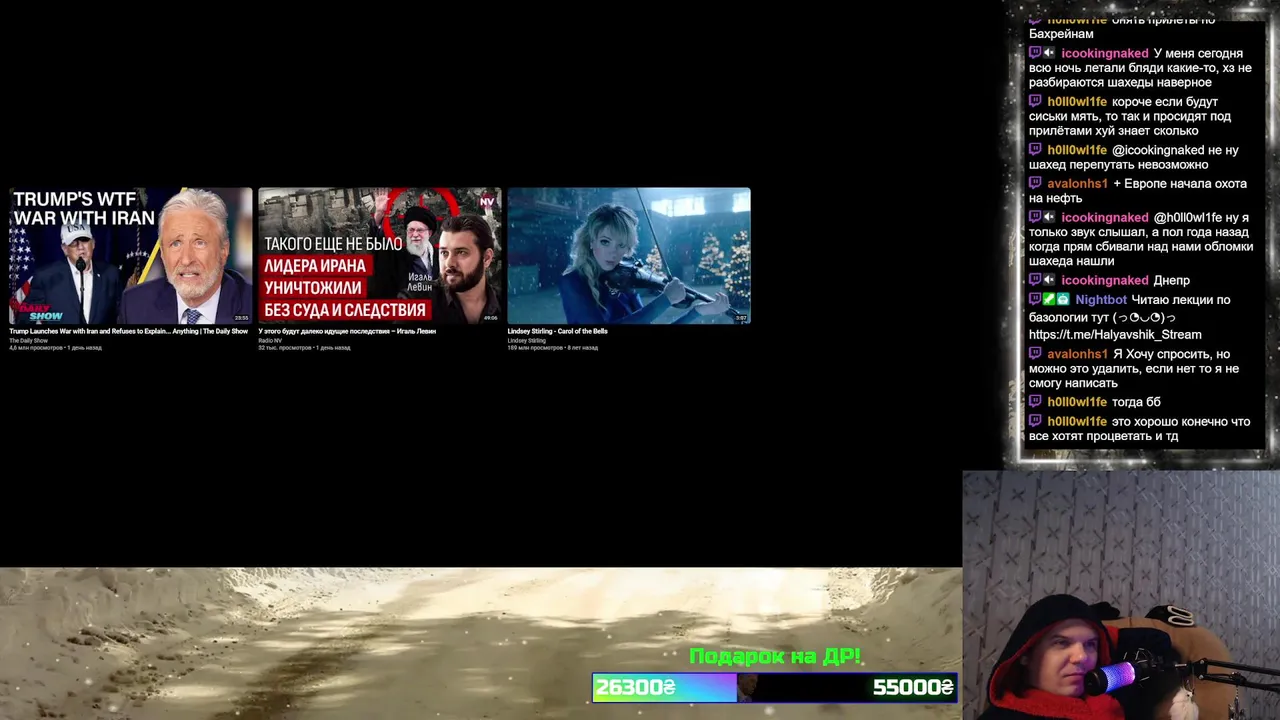Open the https://t.me/Halyavshik_Stream link
Screen dimensions: 1280x720
point(1115,334)
